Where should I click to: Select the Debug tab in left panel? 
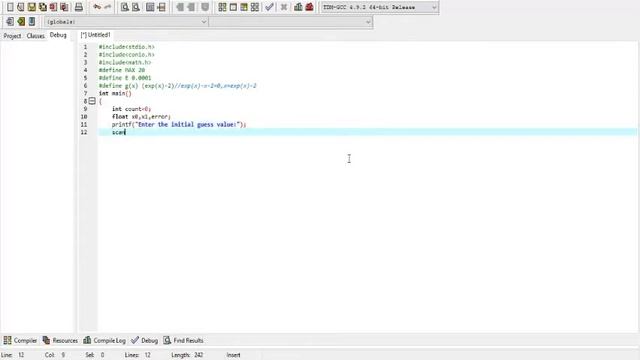(x=58, y=35)
